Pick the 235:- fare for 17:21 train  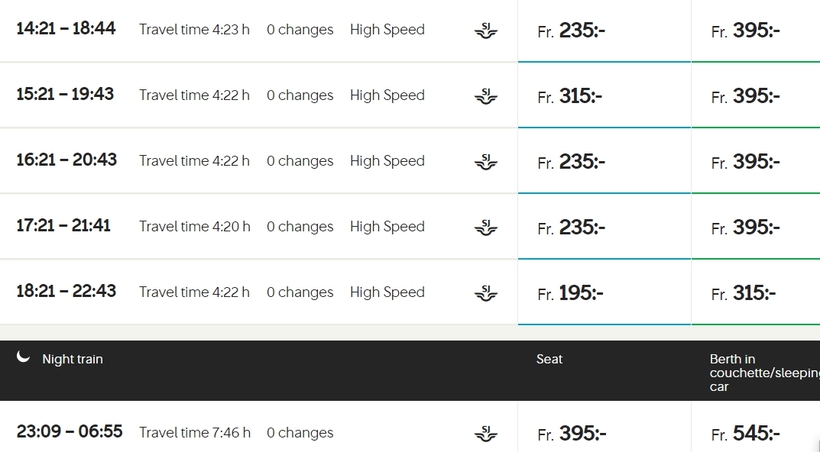pyautogui.click(x=605, y=227)
